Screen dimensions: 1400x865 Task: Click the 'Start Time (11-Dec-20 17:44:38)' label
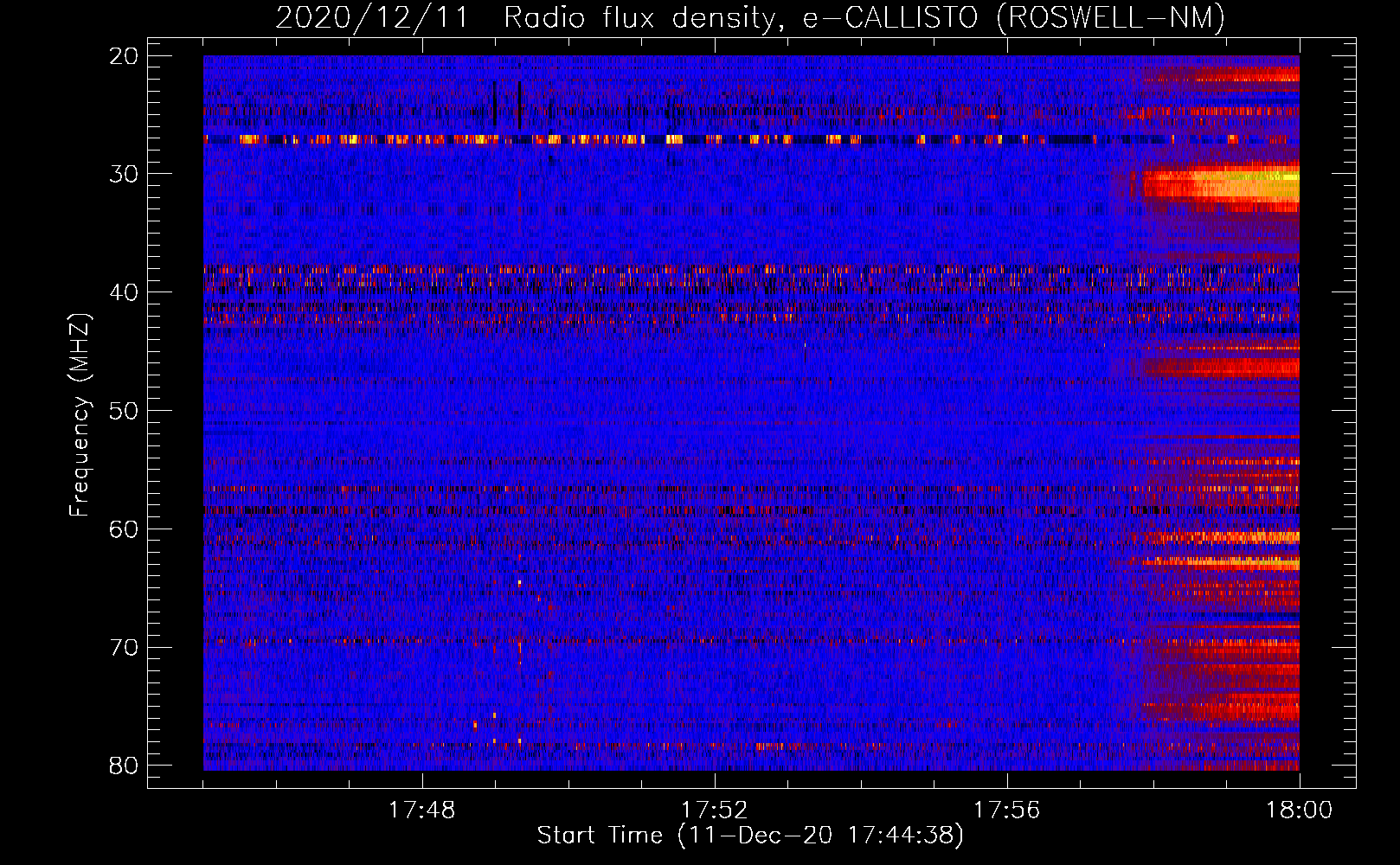click(750, 836)
